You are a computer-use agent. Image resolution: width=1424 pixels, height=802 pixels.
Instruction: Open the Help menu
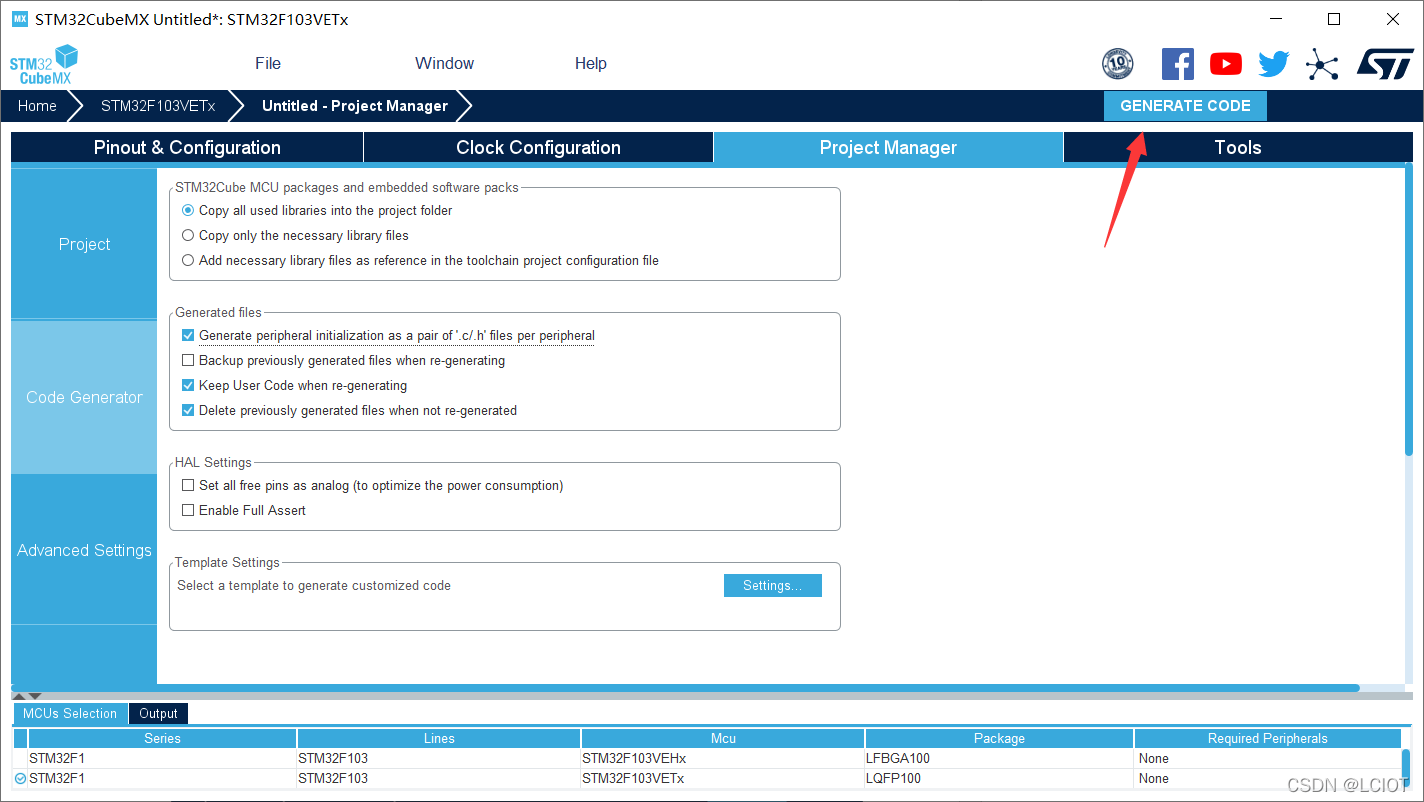(591, 63)
